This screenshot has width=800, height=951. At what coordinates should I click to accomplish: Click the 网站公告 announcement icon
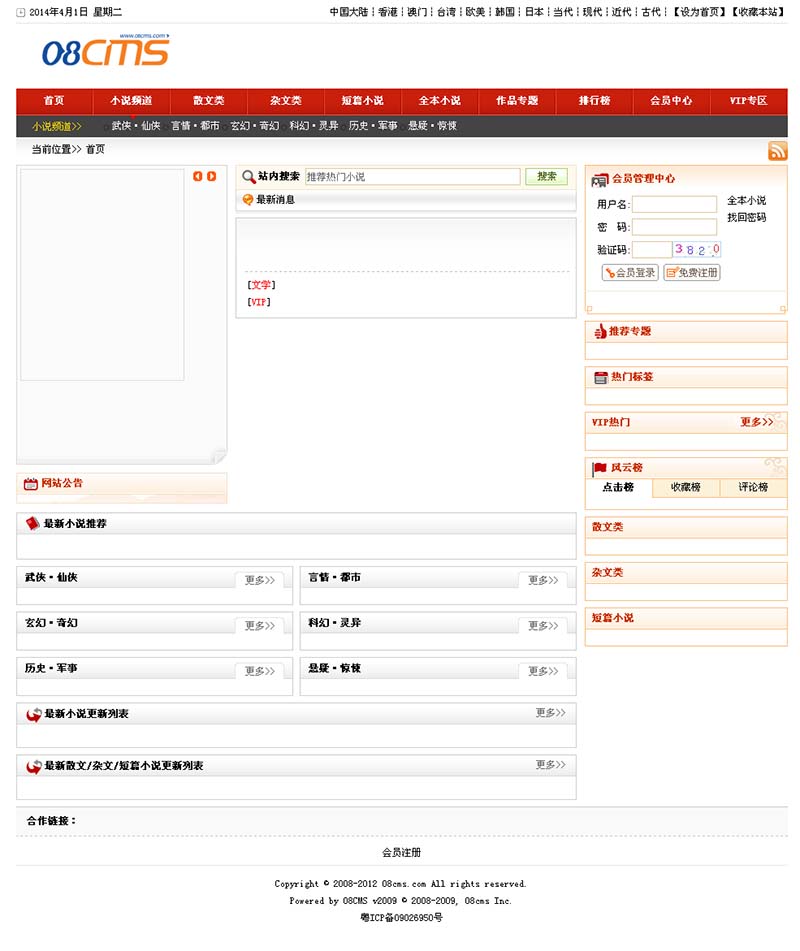pos(29,483)
